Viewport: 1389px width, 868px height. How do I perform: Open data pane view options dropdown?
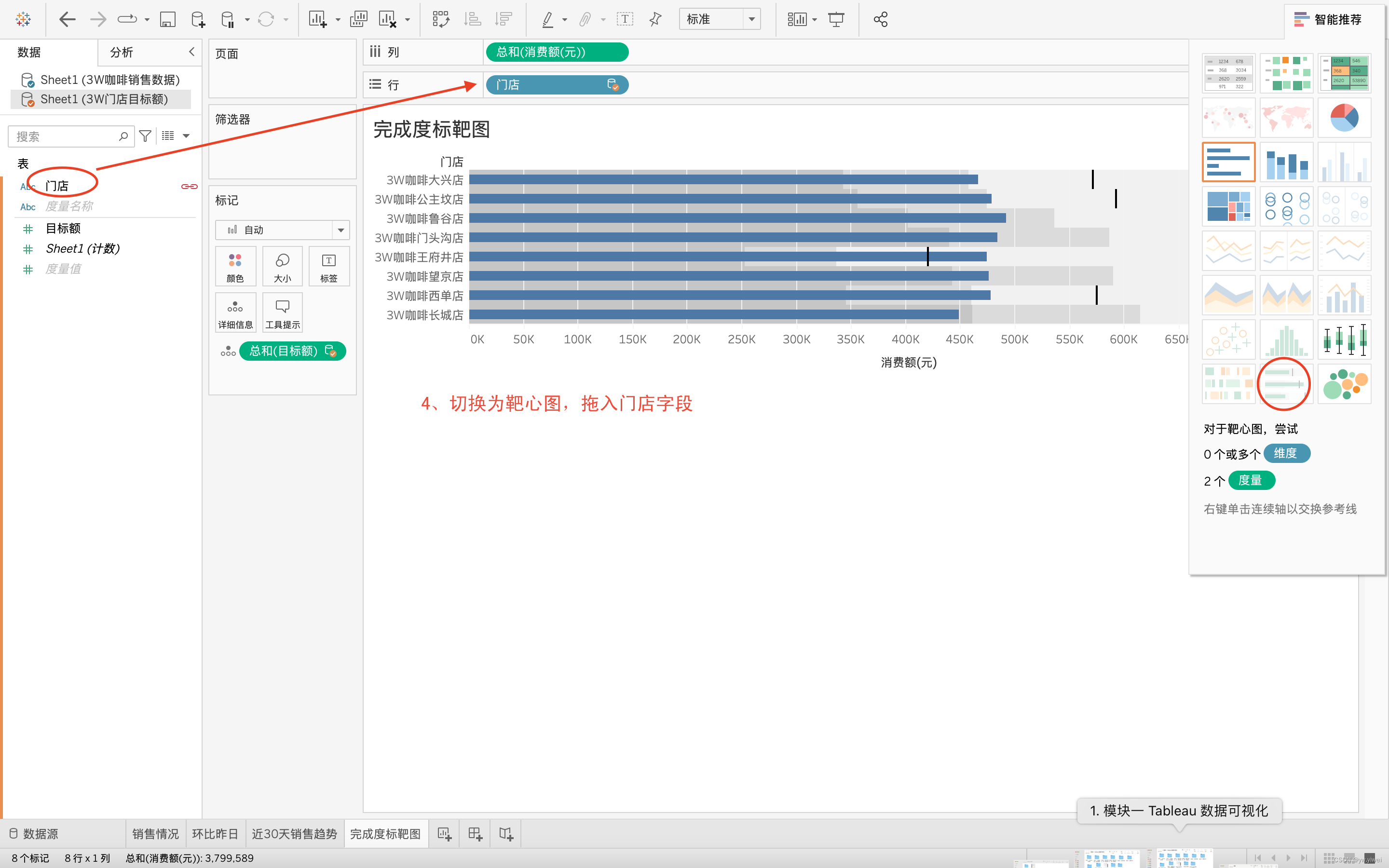coord(186,136)
